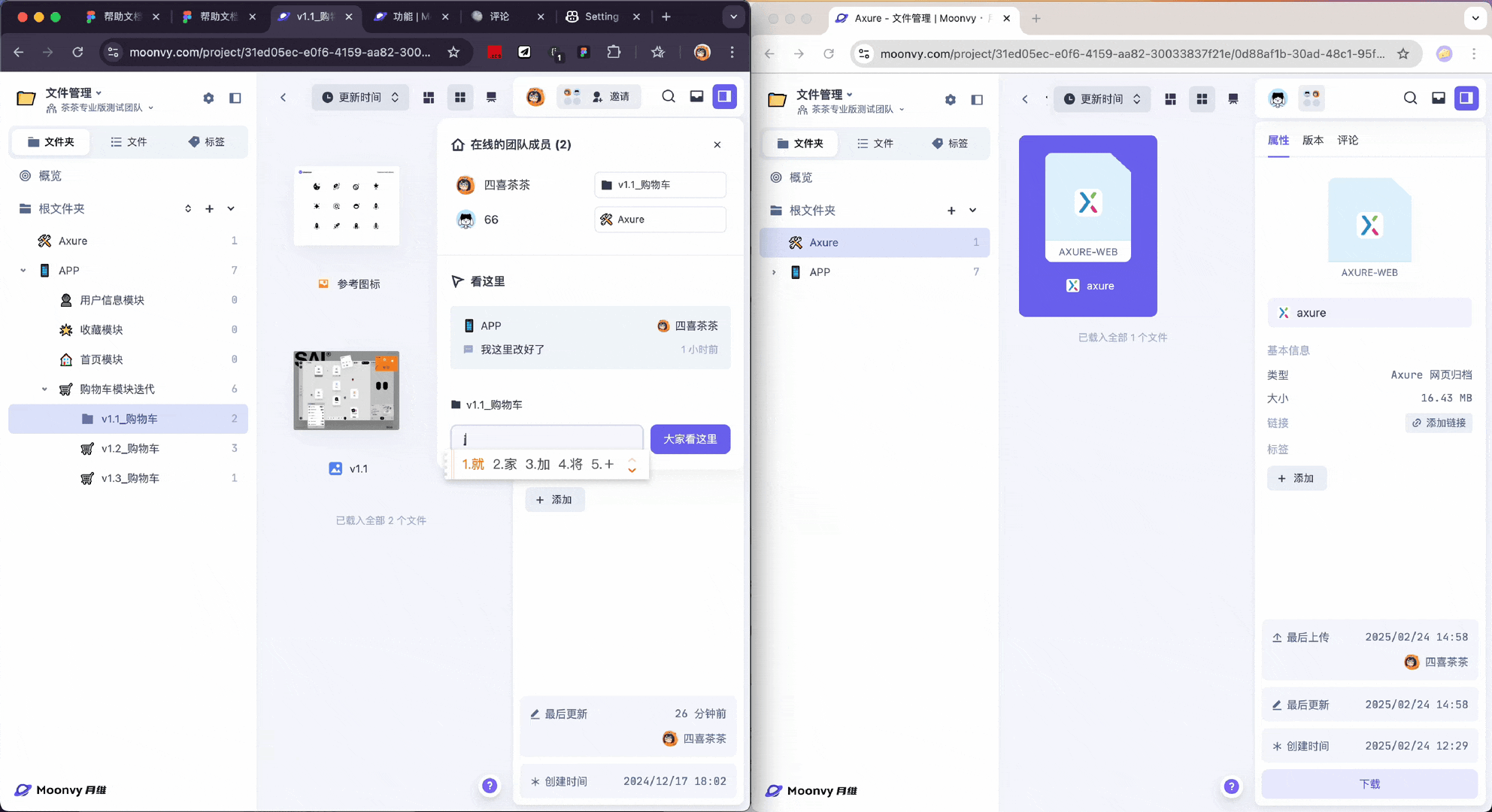Expand APP folder in right window tree
Viewport: 1492px width, 812px height.
[774, 272]
